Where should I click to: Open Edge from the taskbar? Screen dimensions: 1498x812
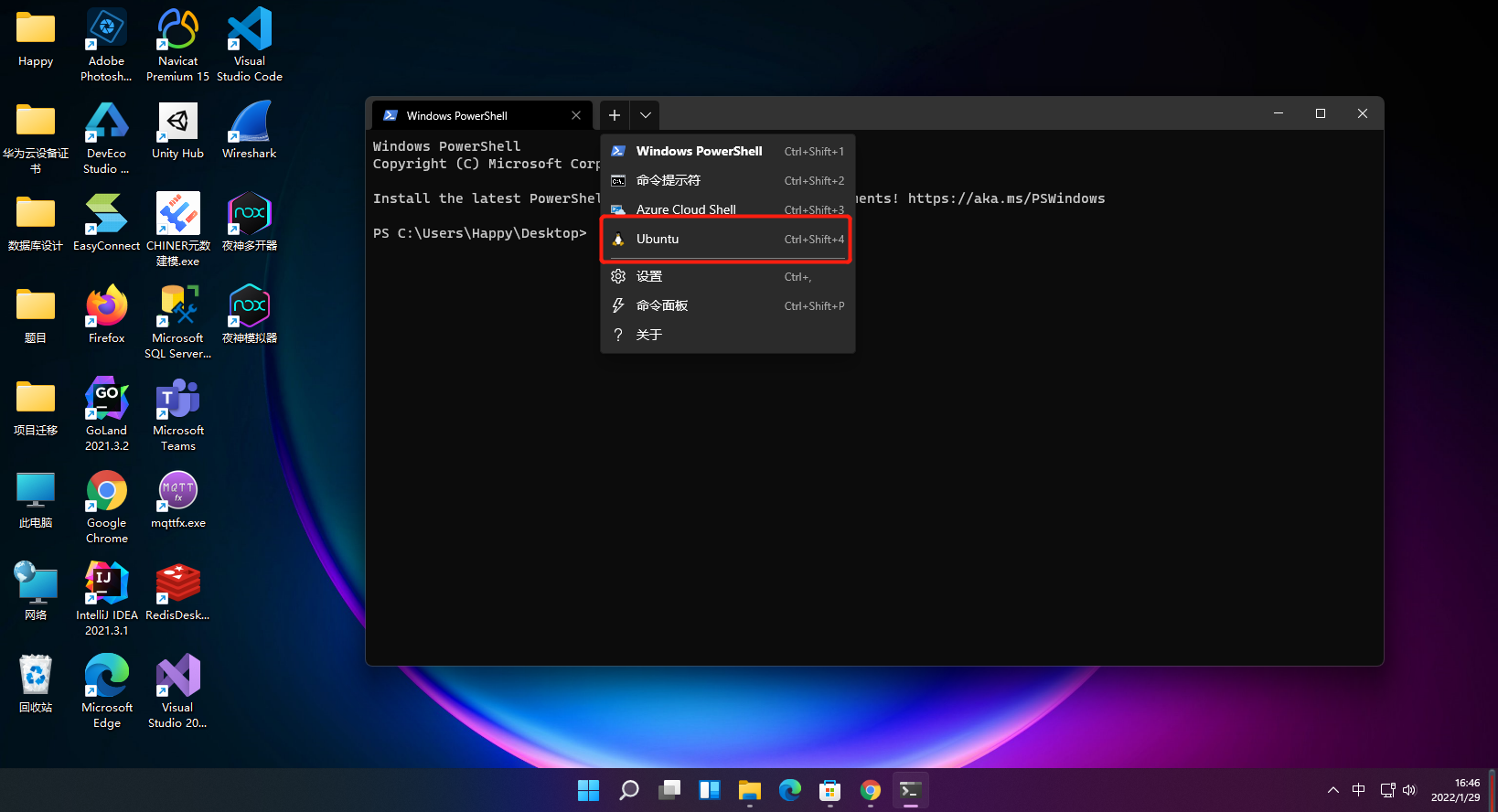(790, 790)
